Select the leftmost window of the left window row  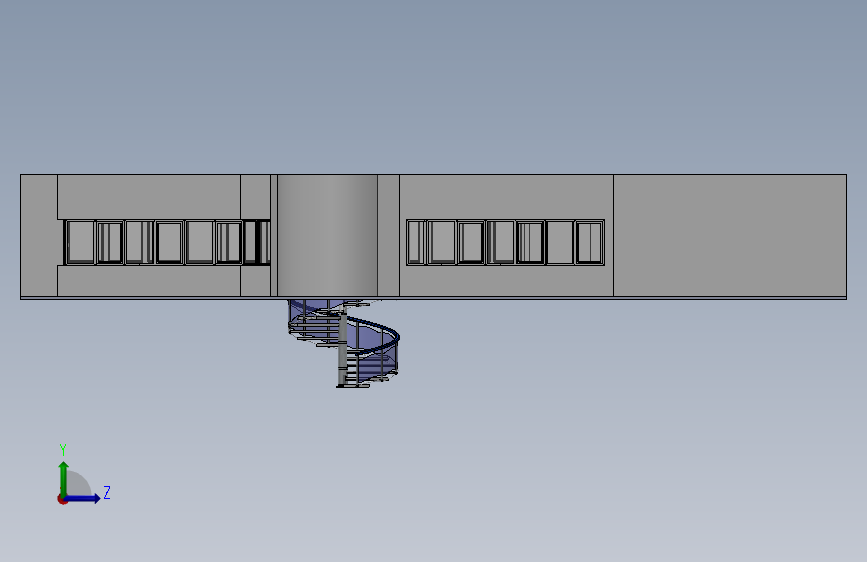[80, 242]
